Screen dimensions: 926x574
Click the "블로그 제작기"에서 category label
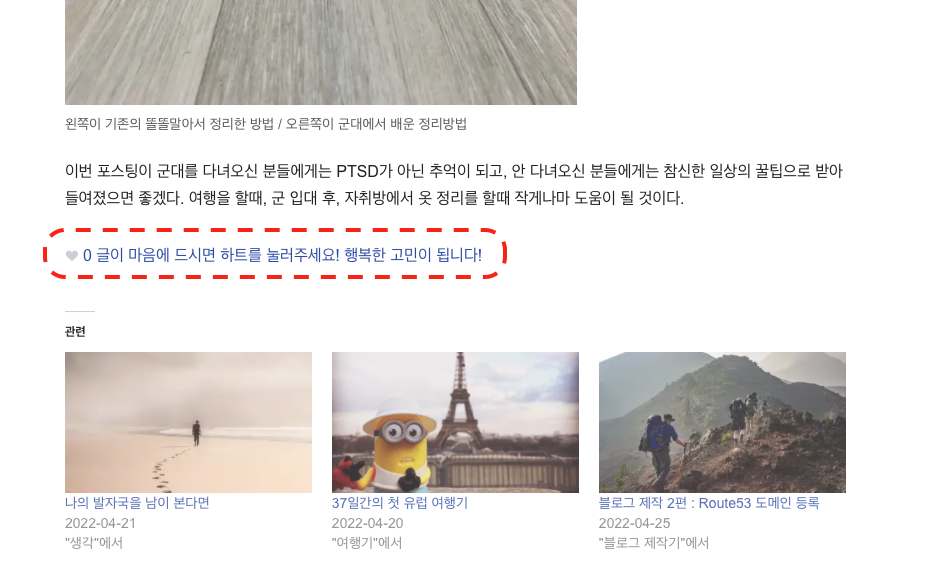[654, 543]
